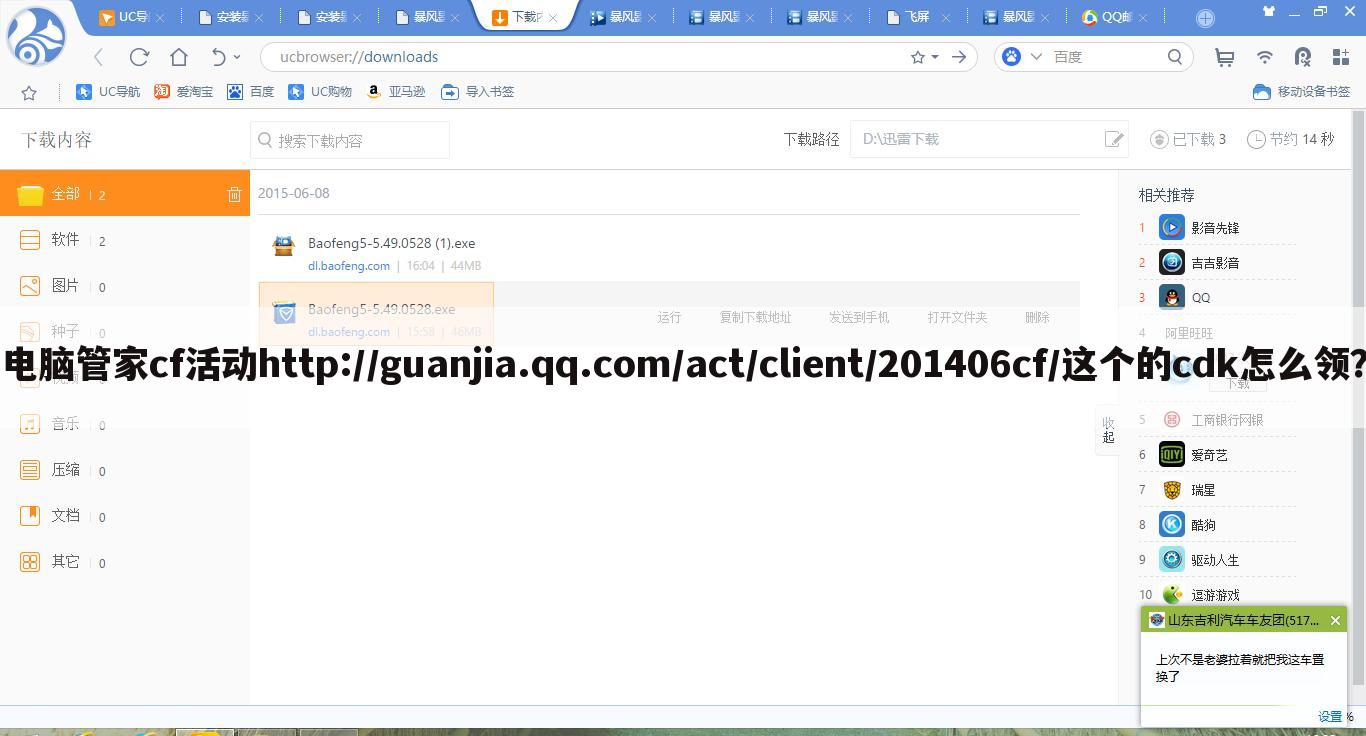This screenshot has width=1366, height=736.
Task: Open 亚马逊 bookmark
Action: pos(396,92)
